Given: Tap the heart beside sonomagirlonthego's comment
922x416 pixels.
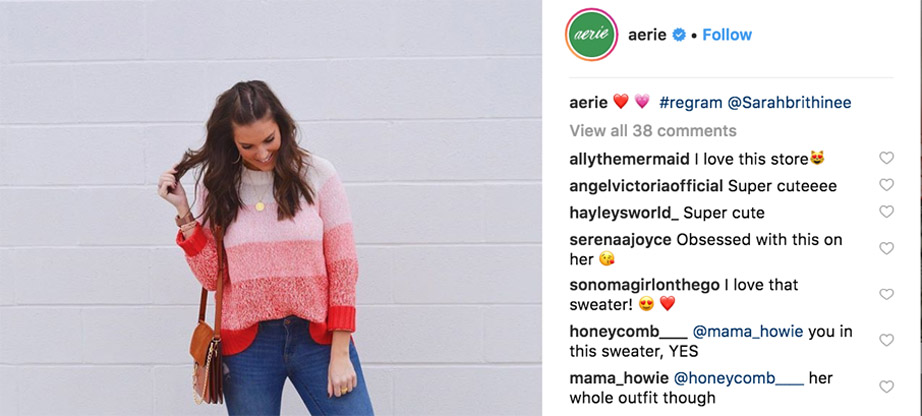Looking at the screenshot, I should 886,294.
